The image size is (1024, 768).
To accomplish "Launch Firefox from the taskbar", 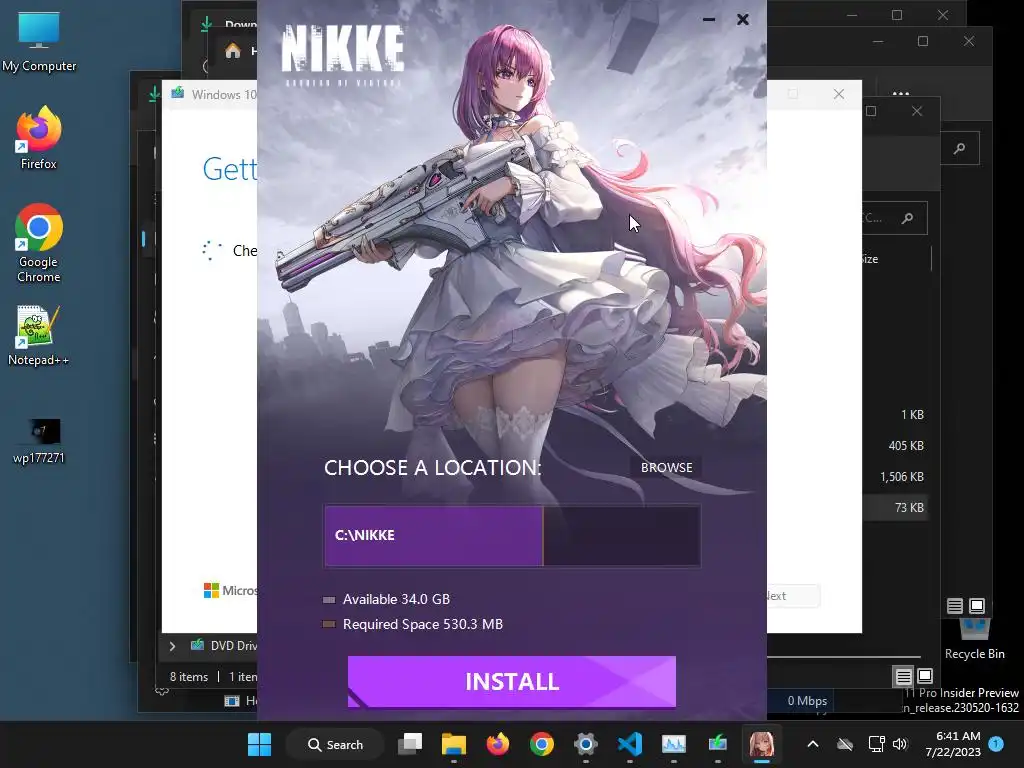I will [498, 744].
